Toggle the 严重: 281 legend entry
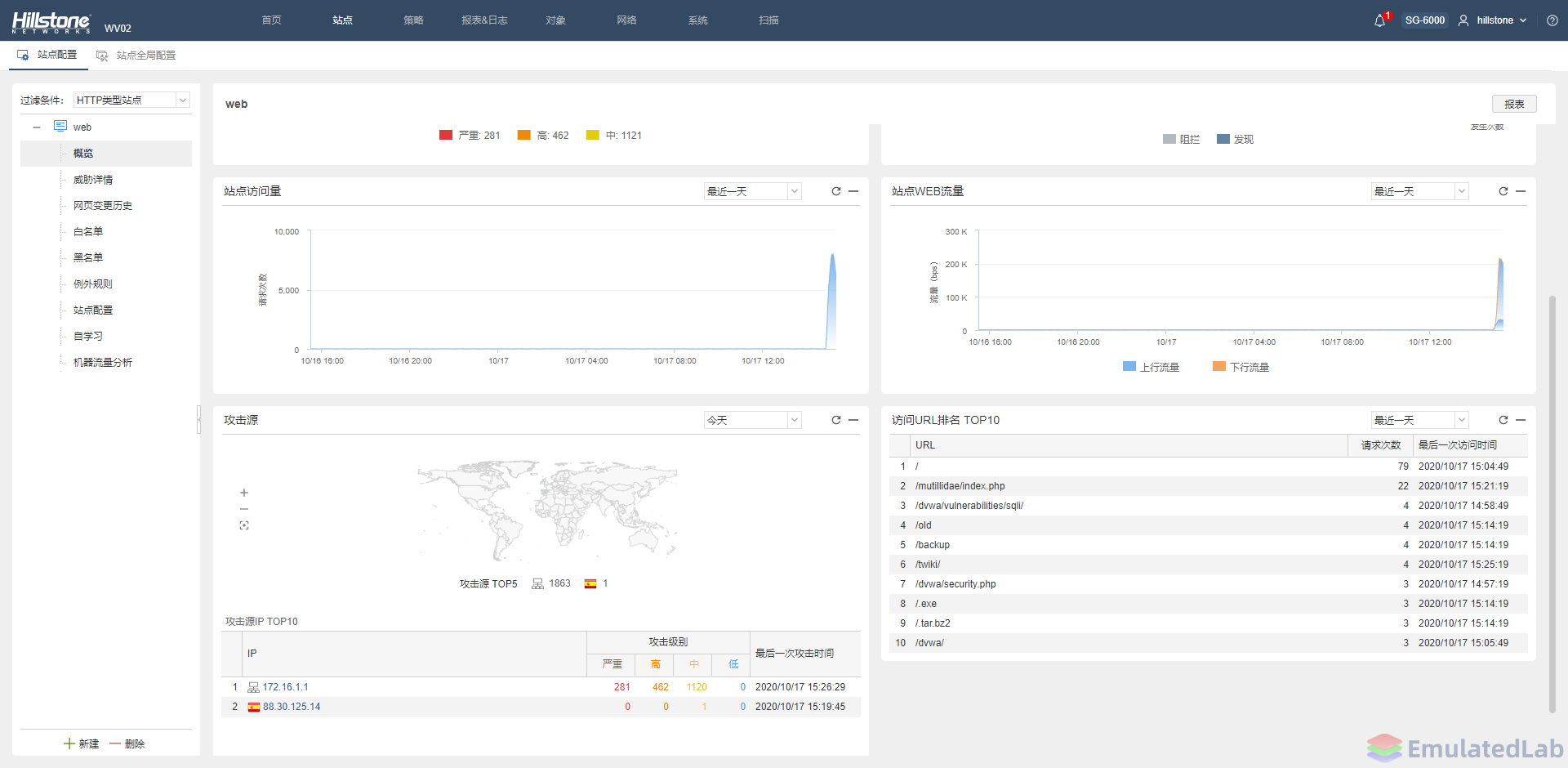1568x768 pixels. (x=470, y=135)
